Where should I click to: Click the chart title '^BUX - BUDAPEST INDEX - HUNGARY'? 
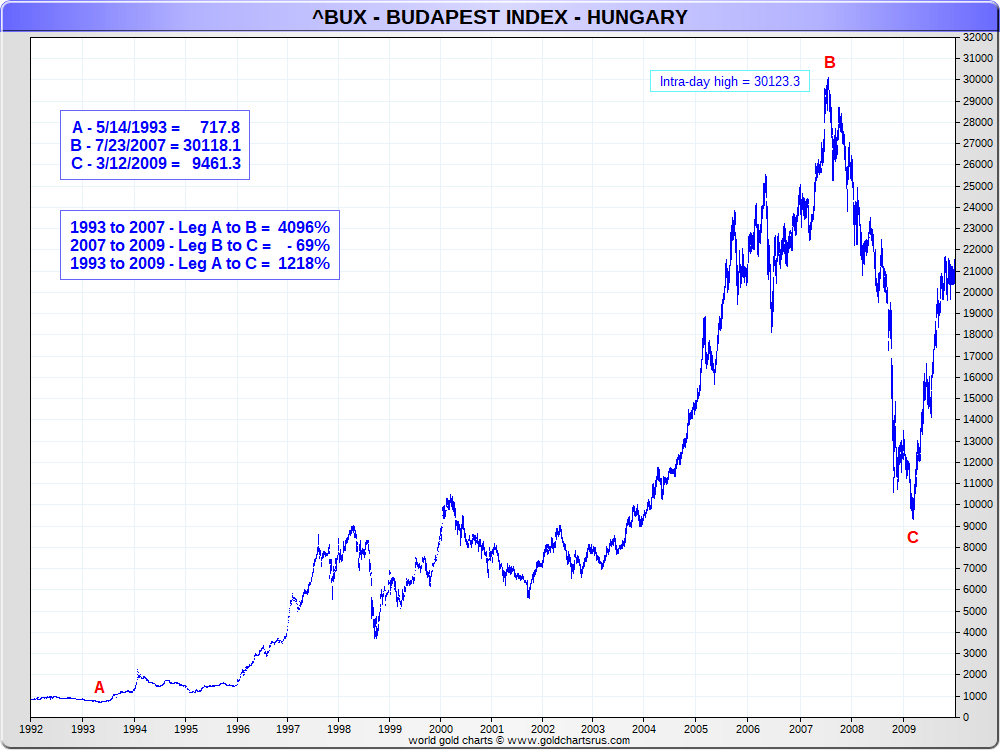tap(499, 17)
